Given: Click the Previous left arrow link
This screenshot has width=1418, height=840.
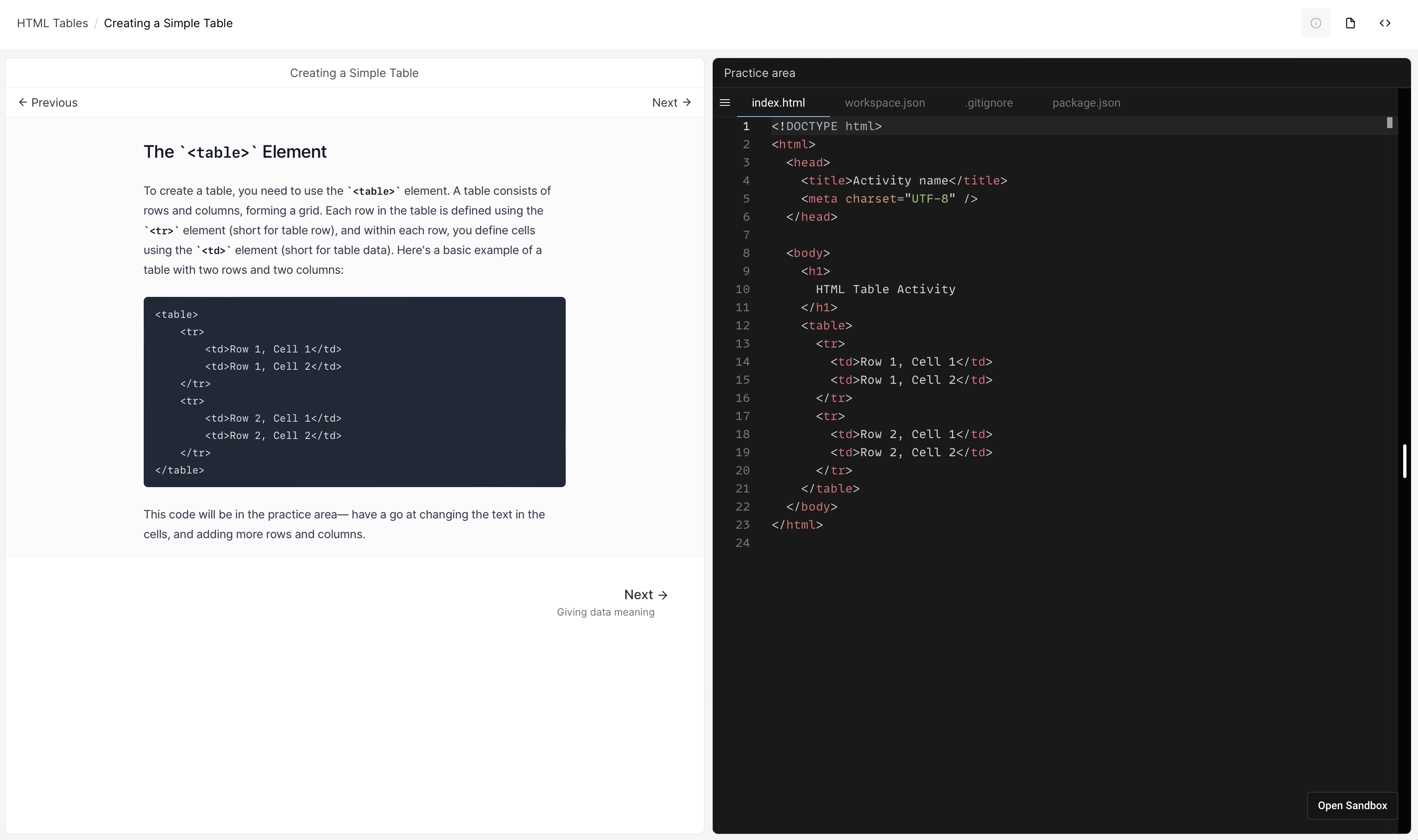Looking at the screenshot, I should tap(48, 103).
